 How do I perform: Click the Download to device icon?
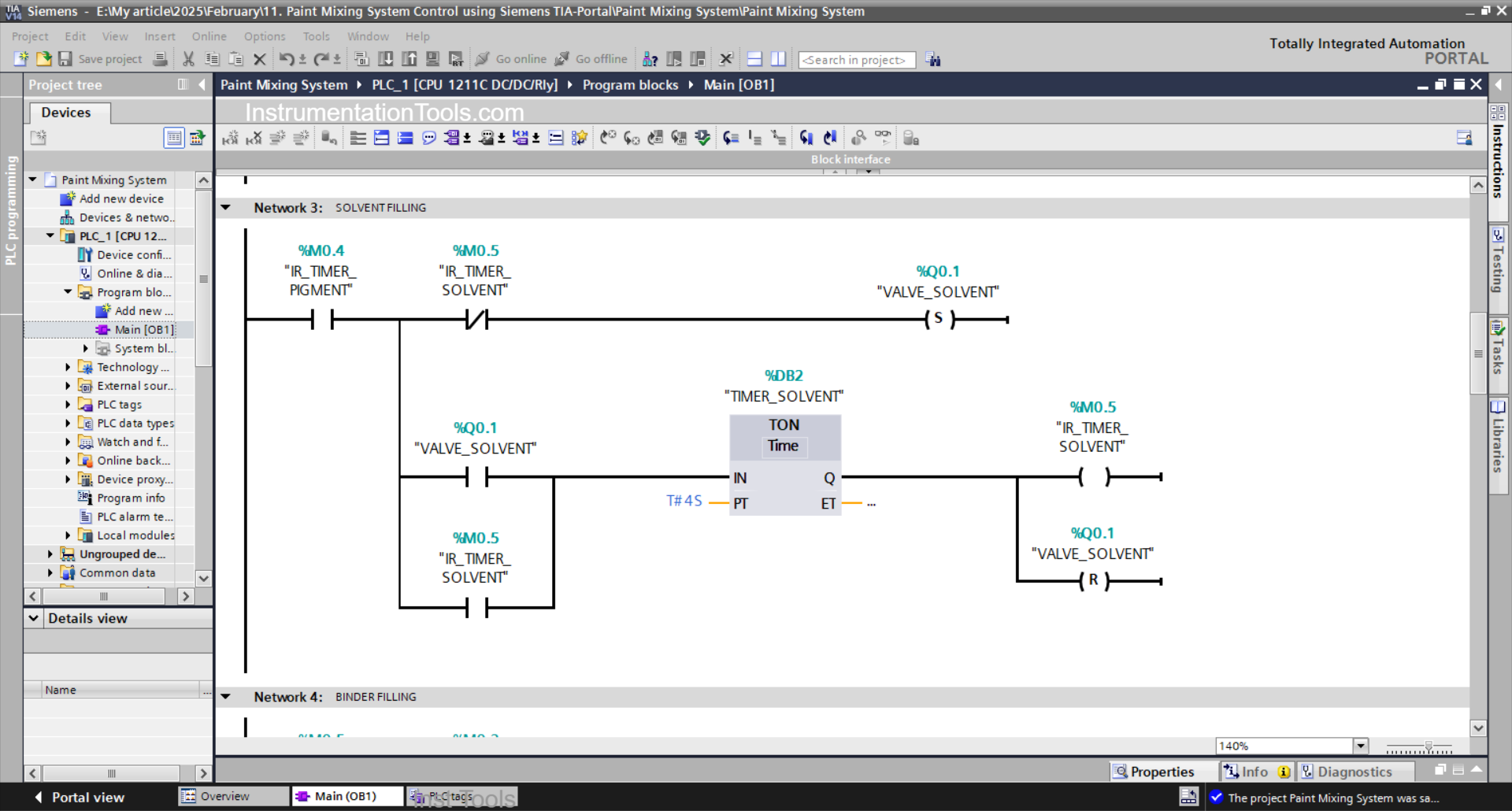pyautogui.click(x=385, y=59)
